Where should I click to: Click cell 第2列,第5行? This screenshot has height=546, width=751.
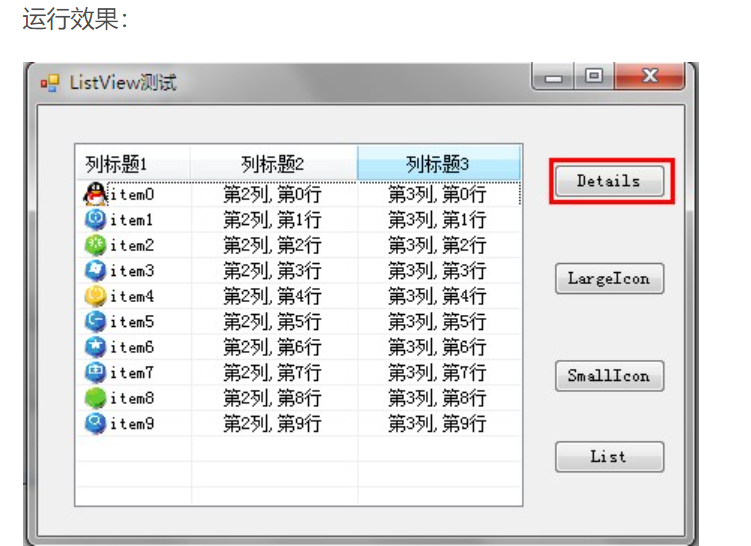[x=273, y=321]
